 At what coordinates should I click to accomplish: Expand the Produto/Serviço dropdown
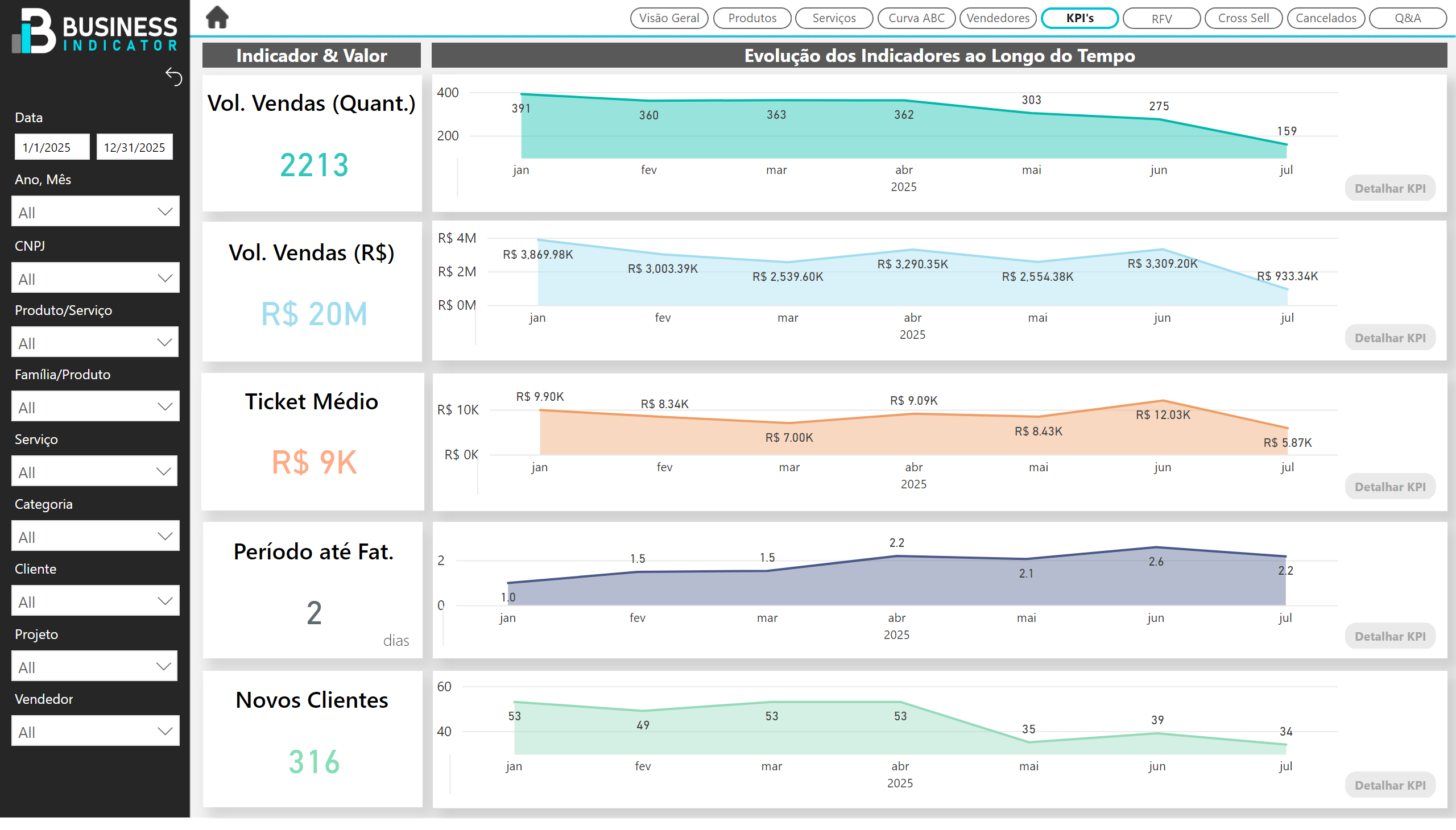(95, 343)
